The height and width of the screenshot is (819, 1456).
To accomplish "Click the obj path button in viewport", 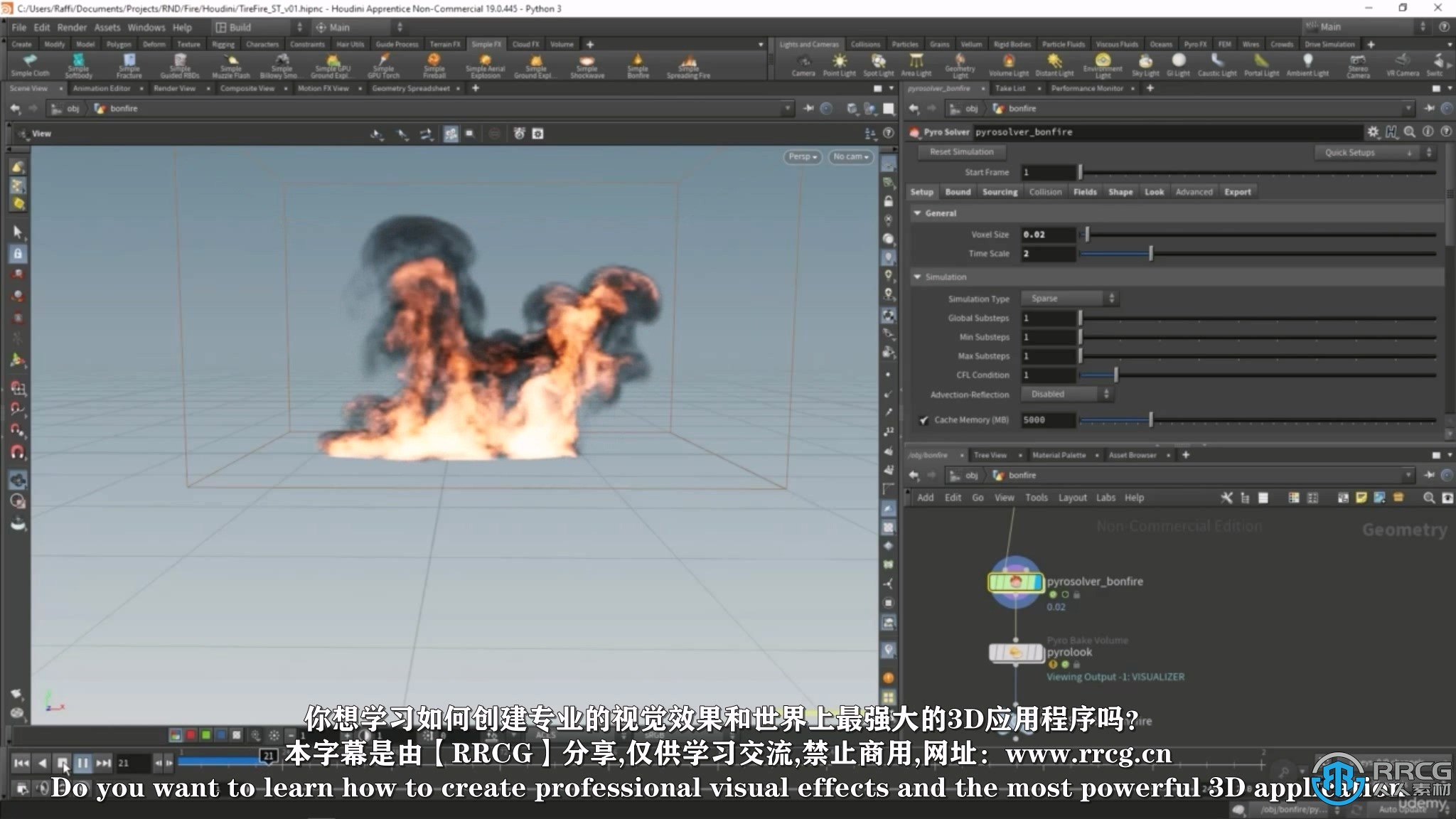I will [x=66, y=109].
